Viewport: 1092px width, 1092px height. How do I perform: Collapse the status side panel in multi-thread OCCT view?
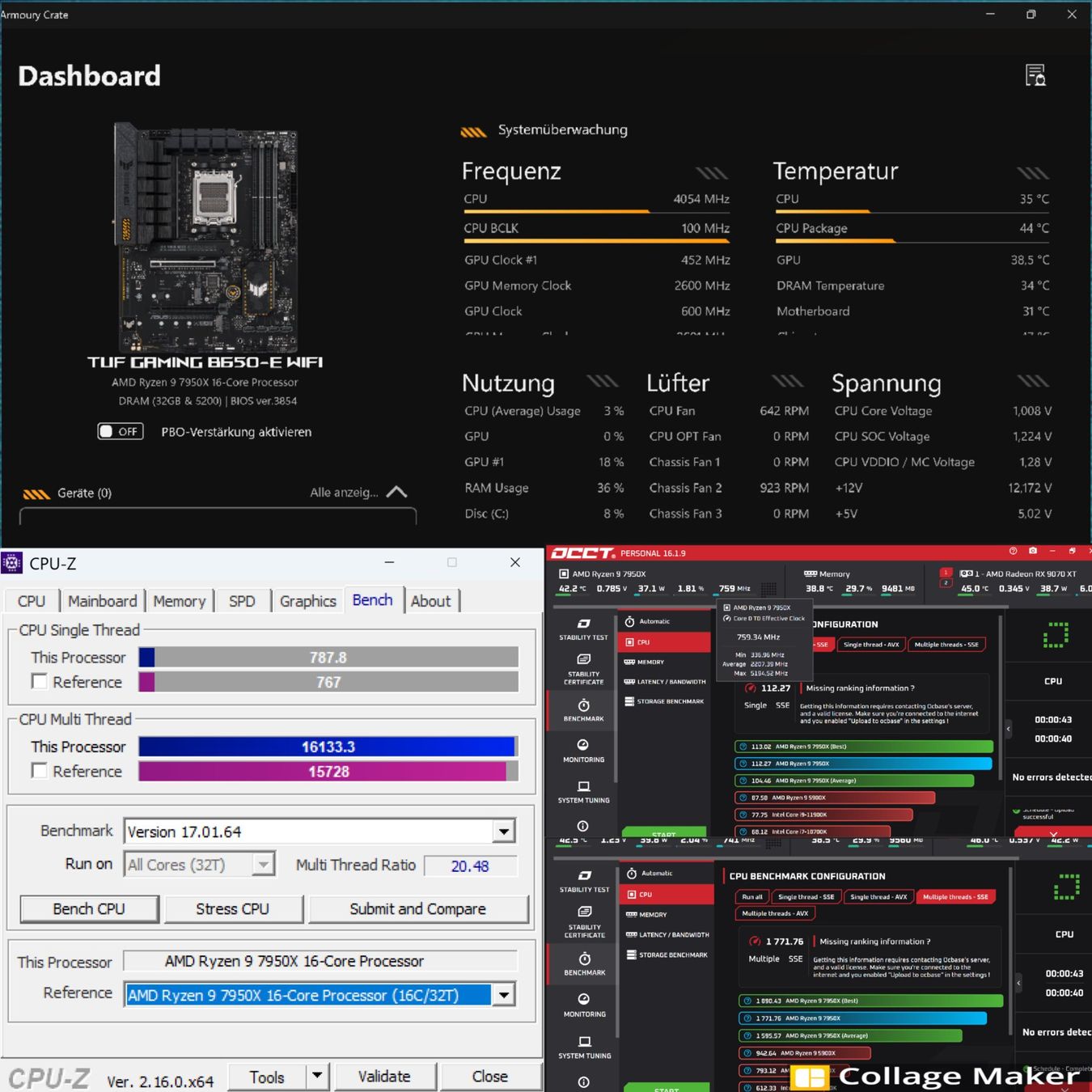[x=1018, y=983]
